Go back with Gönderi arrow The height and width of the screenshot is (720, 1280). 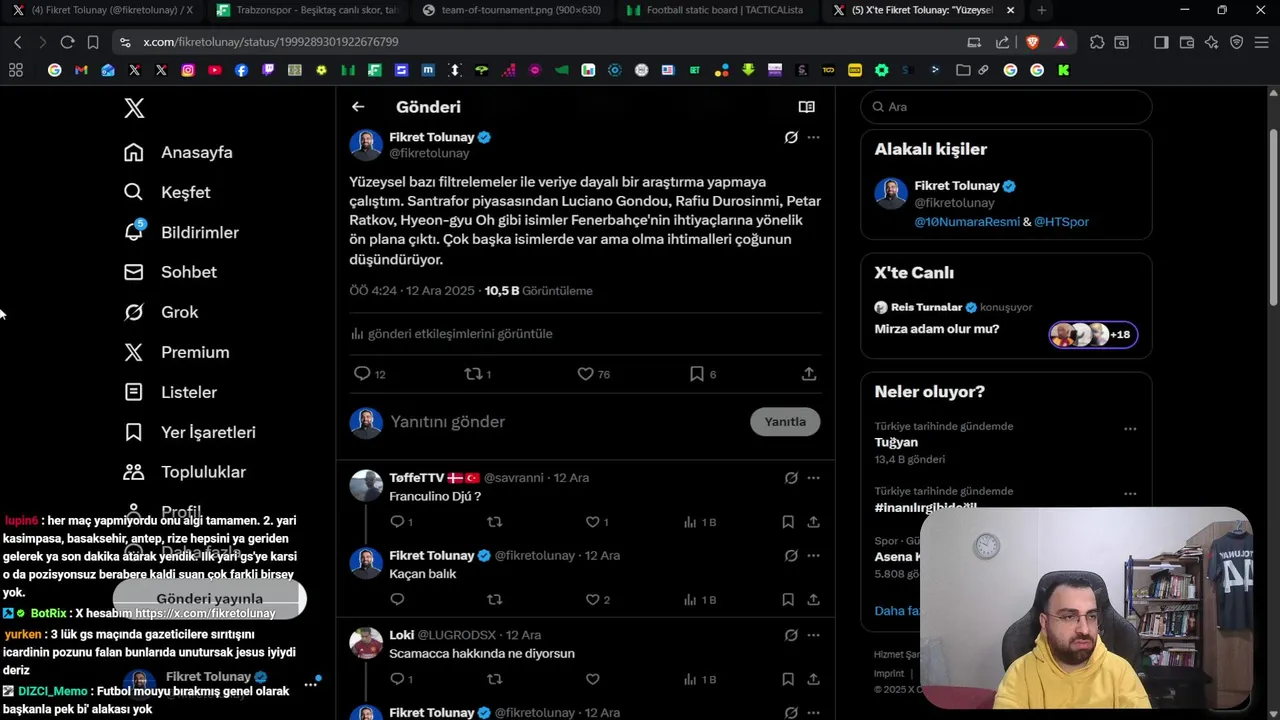[x=358, y=107]
